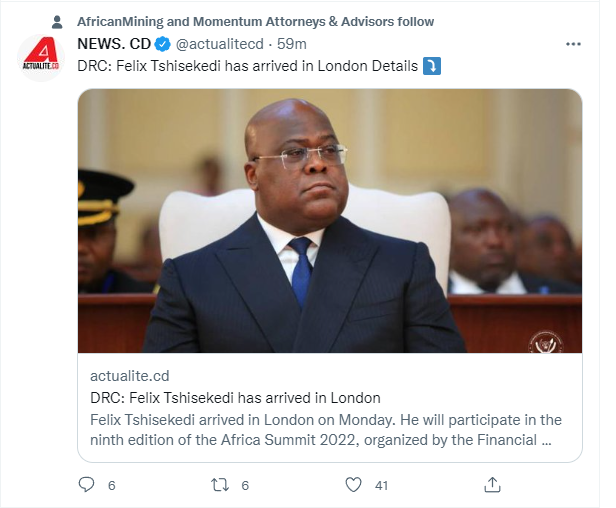The width and height of the screenshot is (616, 508).
Task: Click the reply speech bubble icon
Action: point(87,484)
